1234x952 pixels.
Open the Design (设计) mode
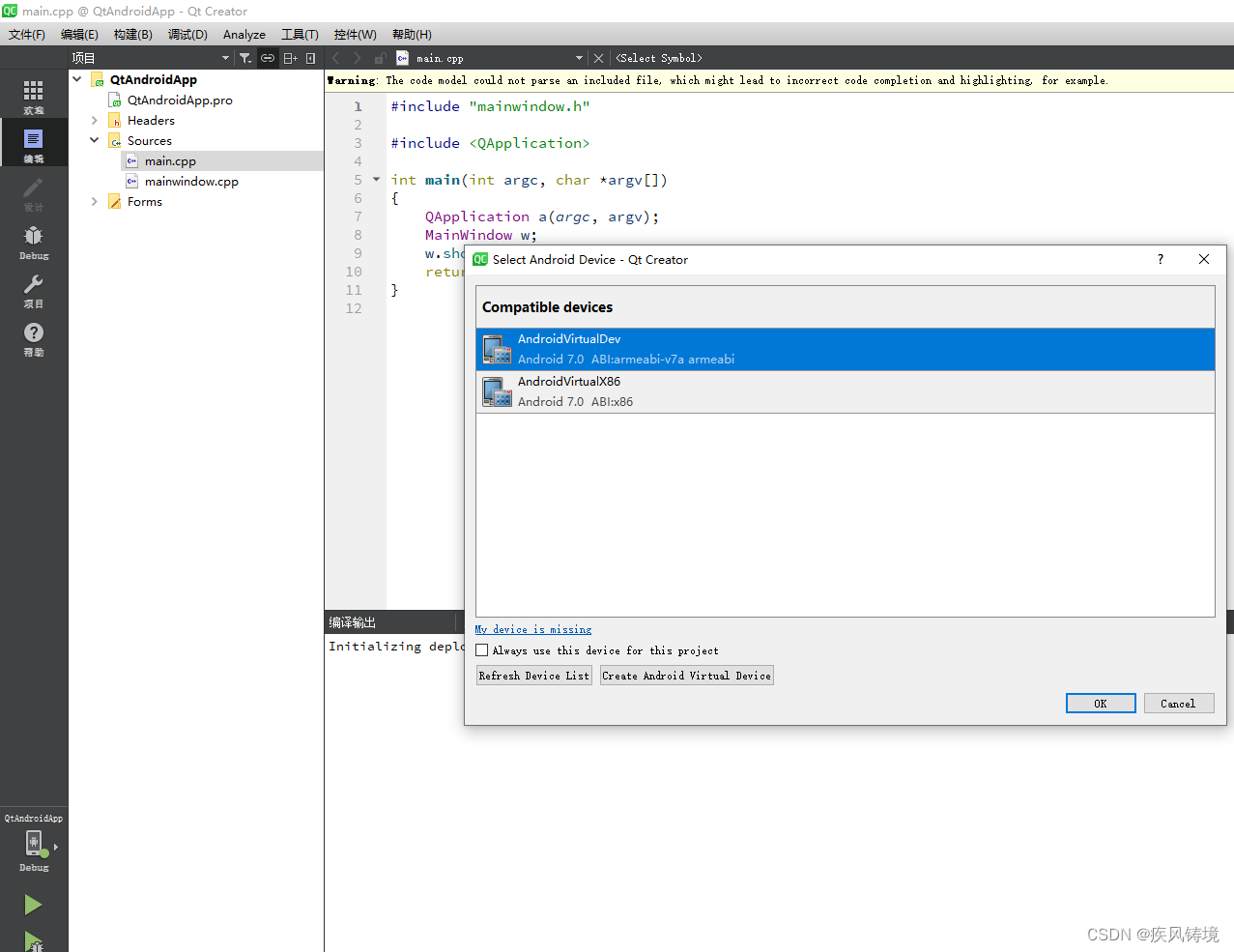pyautogui.click(x=34, y=192)
